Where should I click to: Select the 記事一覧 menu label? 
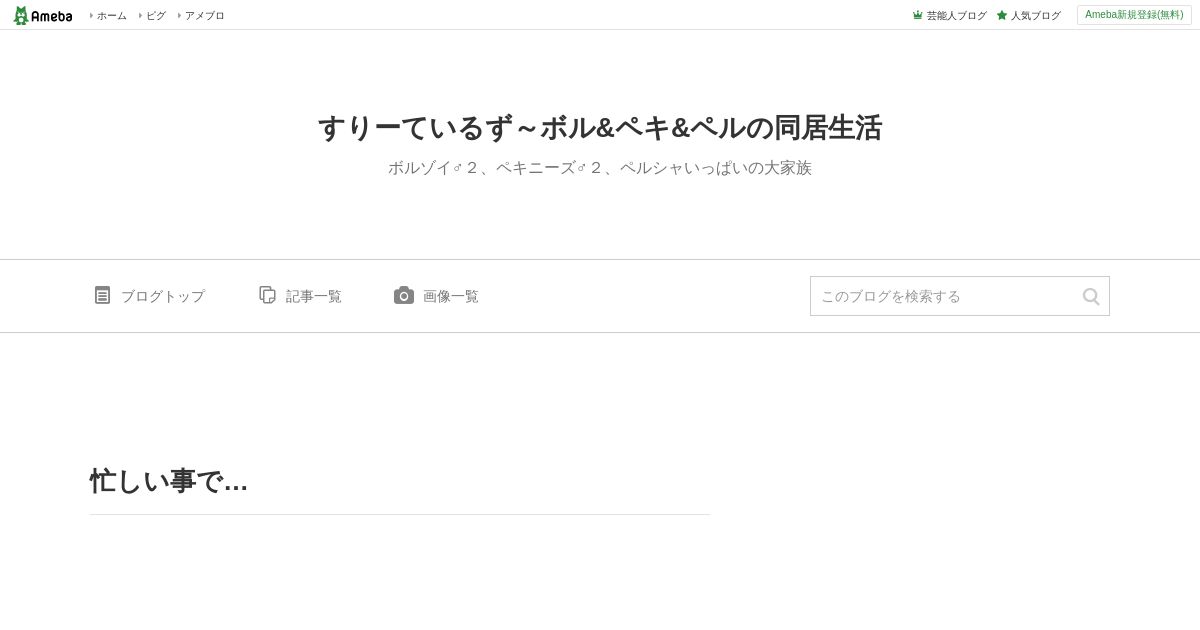[314, 296]
